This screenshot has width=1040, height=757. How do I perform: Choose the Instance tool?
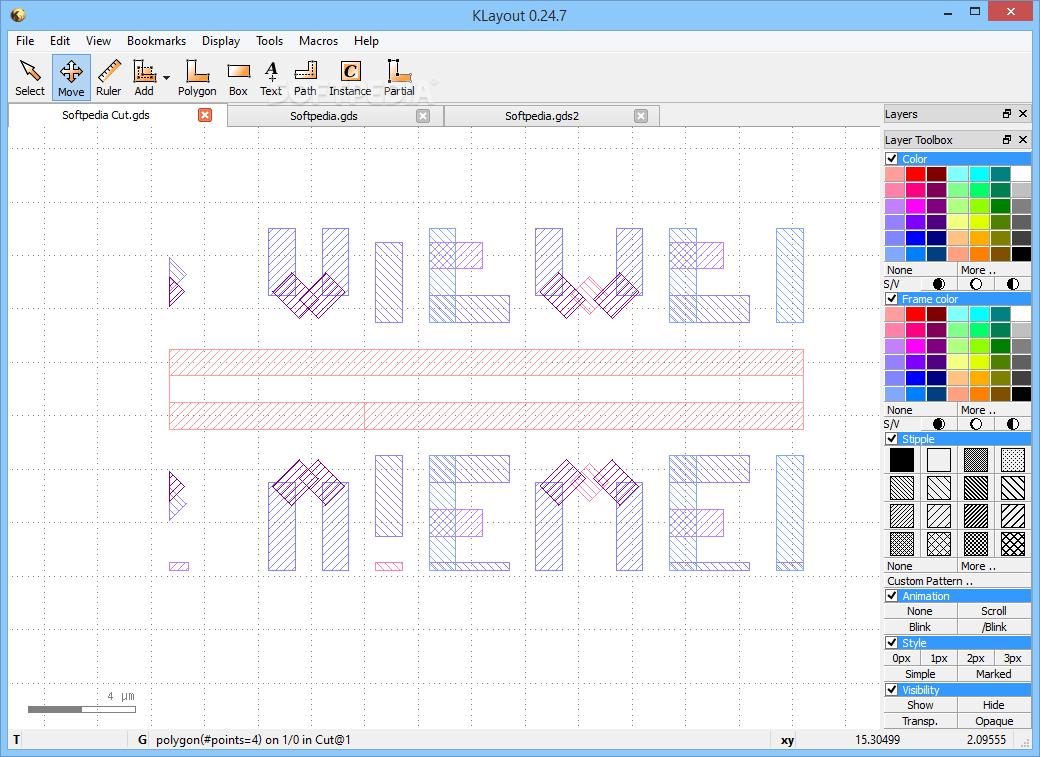350,78
